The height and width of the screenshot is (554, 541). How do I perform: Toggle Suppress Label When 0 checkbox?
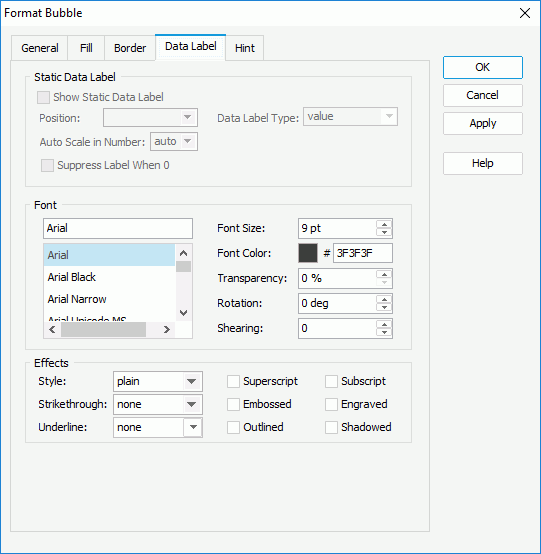(47, 165)
